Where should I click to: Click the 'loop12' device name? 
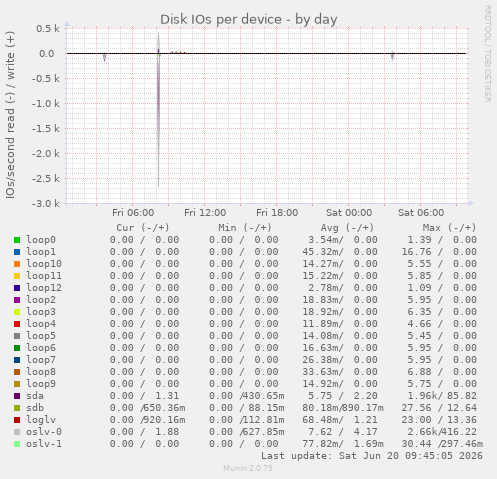pyautogui.click(x=44, y=288)
